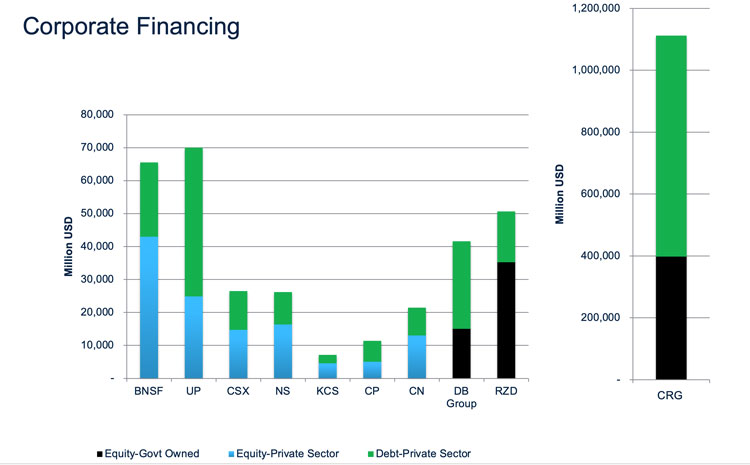Viewport: 750px width, 465px height.
Task: Select the Equity-Private Sector blue legend swatch
Action: [232, 454]
